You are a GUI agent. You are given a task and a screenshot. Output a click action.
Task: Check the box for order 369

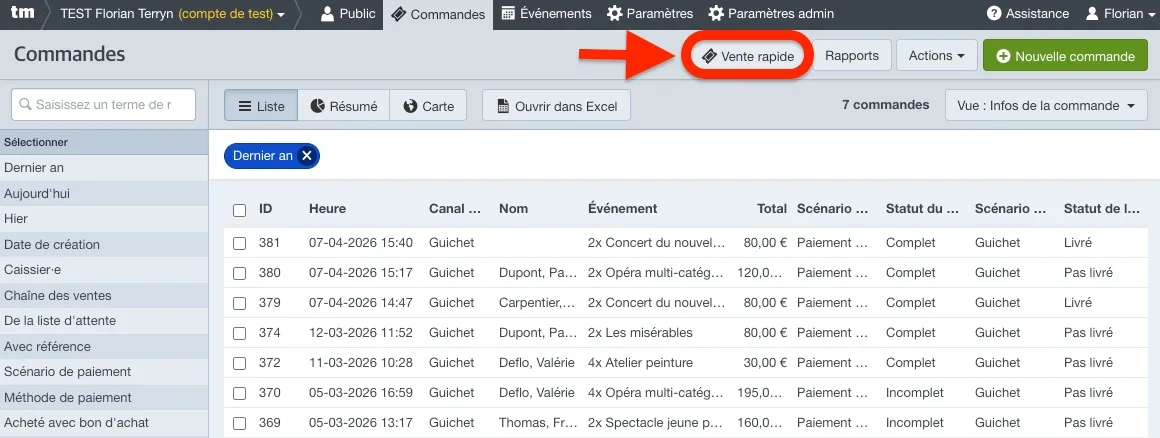point(239,424)
